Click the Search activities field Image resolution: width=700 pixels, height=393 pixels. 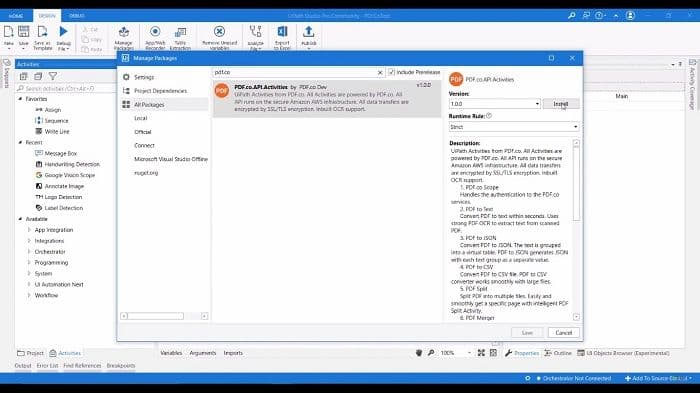pyautogui.click(x=65, y=88)
